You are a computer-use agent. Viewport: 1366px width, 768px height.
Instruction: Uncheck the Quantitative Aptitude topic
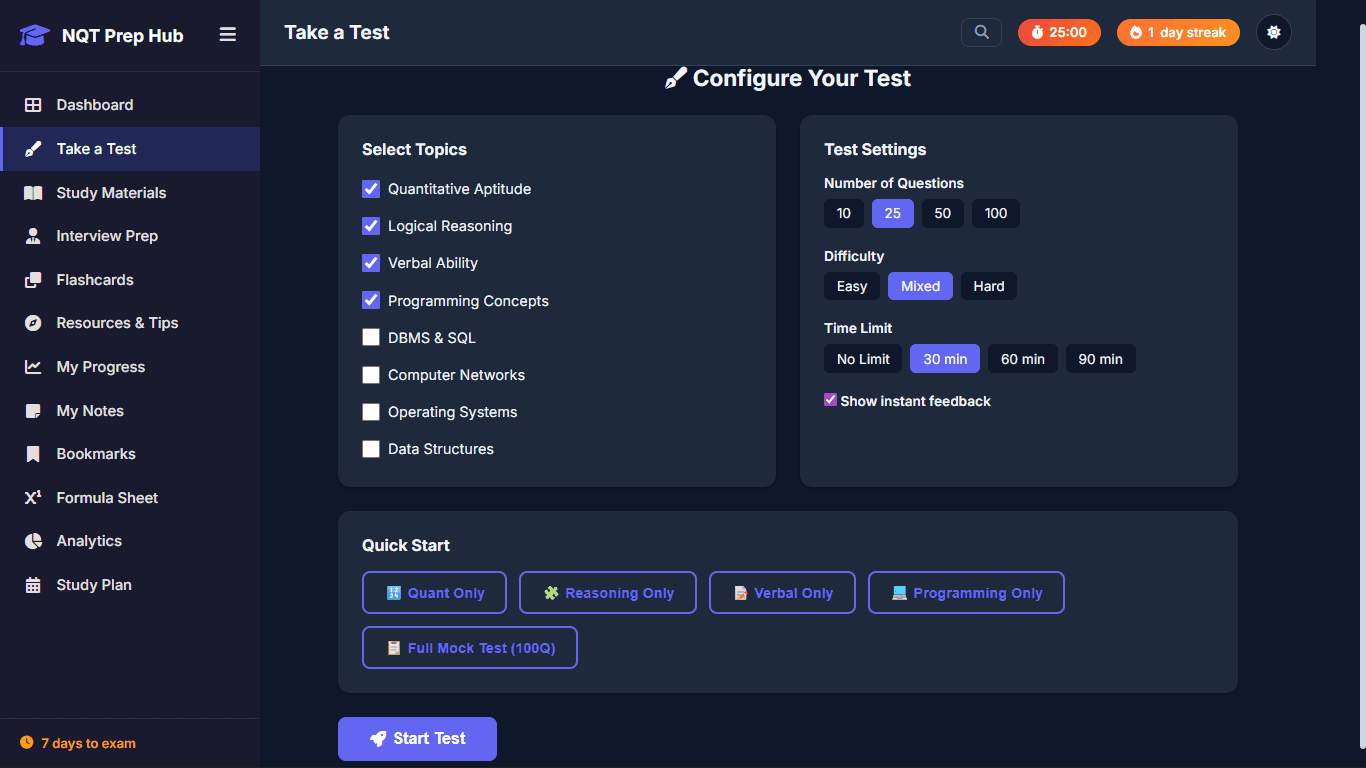tap(371, 189)
